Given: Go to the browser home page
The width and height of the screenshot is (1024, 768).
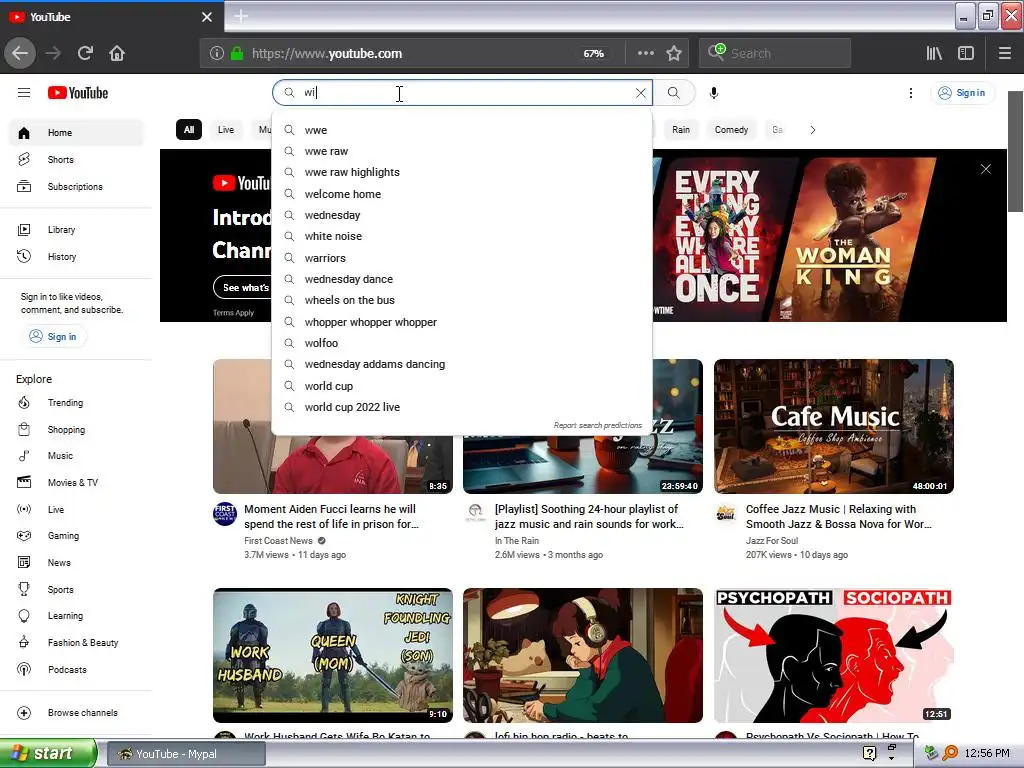Looking at the screenshot, I should pyautogui.click(x=117, y=53).
